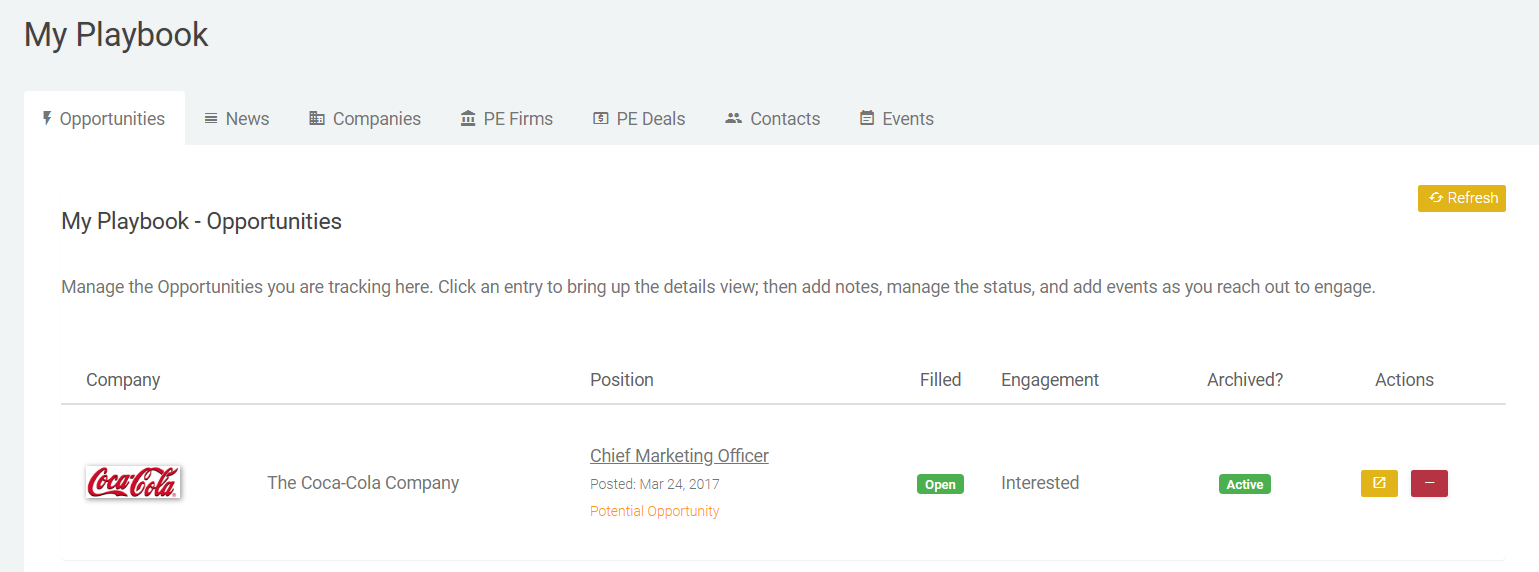Click the people icon beside Contacts
Image resolution: width=1539 pixels, height=572 pixels.
[734, 118]
